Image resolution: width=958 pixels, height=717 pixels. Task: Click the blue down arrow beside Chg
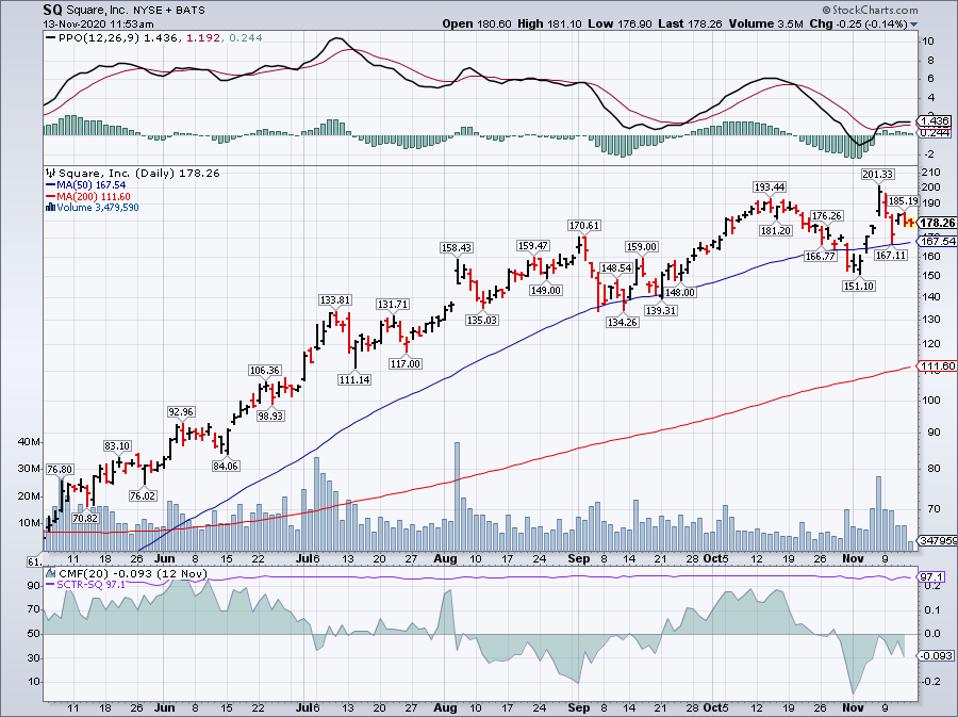coord(914,24)
